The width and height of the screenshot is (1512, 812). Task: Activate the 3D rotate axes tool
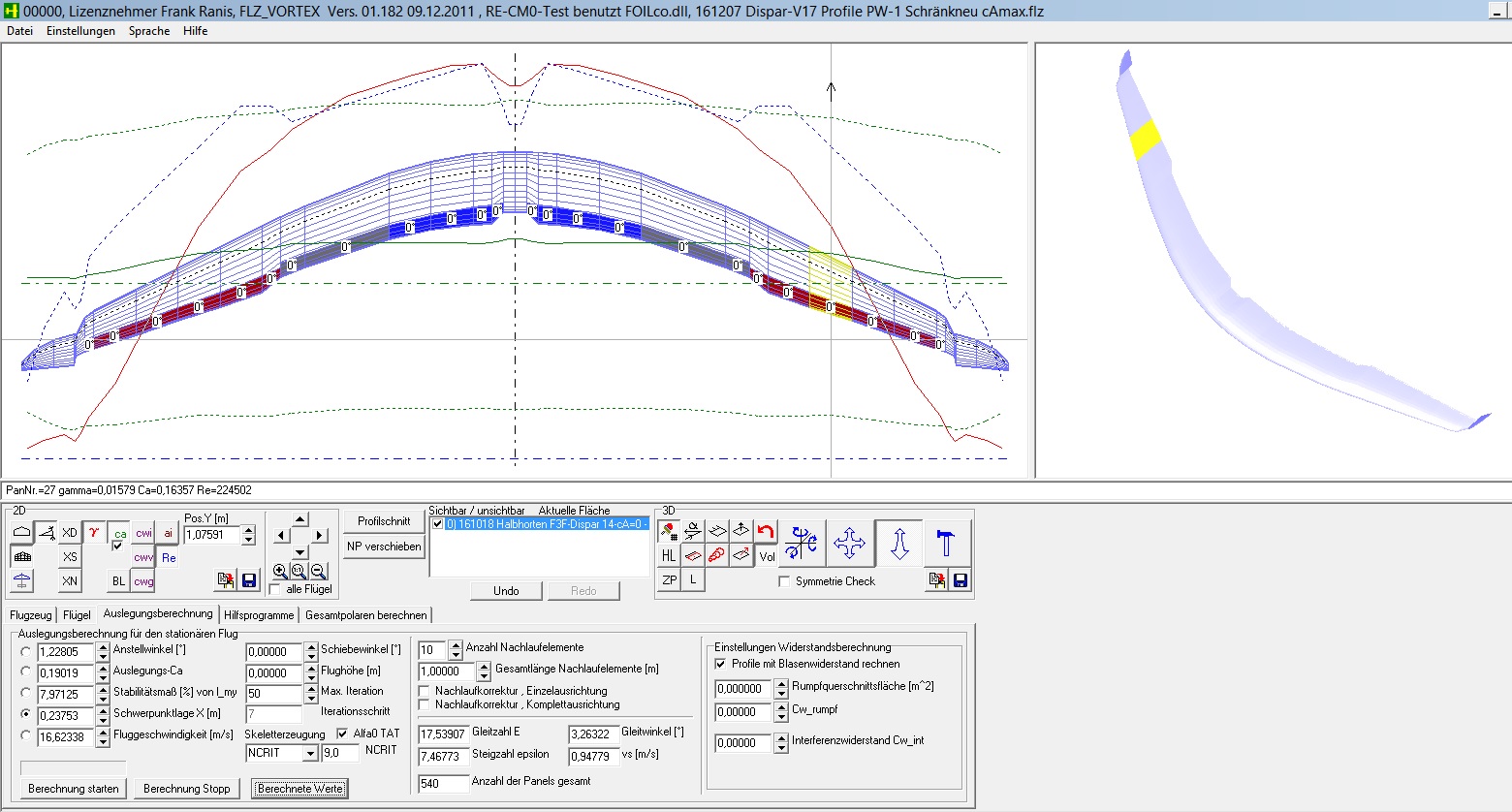(802, 543)
